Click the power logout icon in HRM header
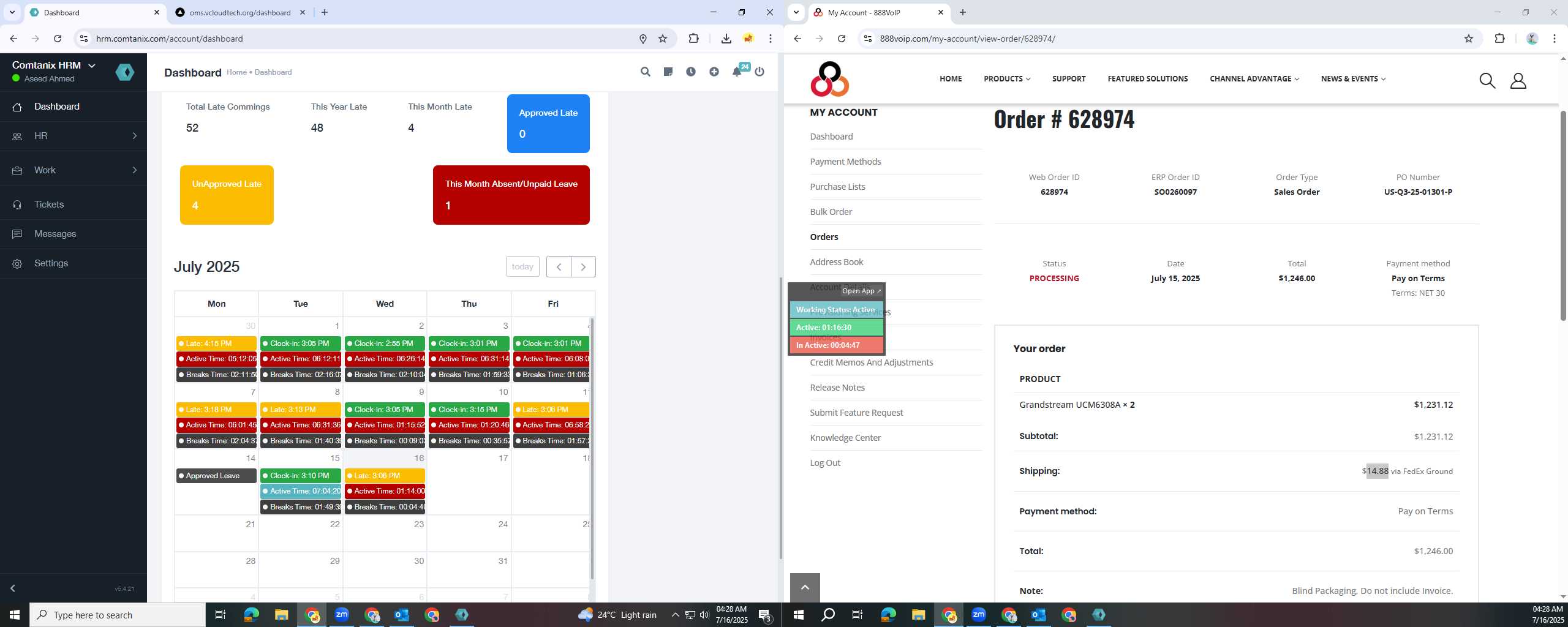Image resolution: width=1568 pixels, height=627 pixels. pyautogui.click(x=759, y=72)
